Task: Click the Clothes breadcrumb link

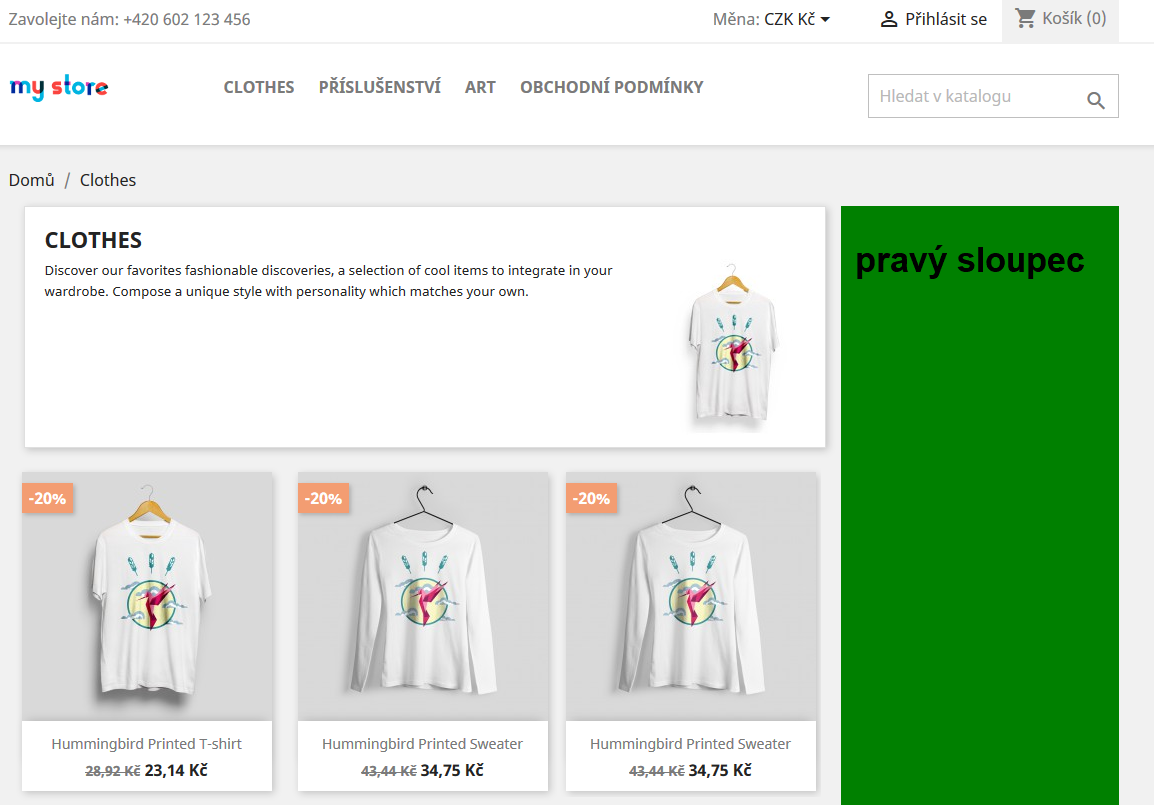Action: pyautogui.click(x=108, y=180)
